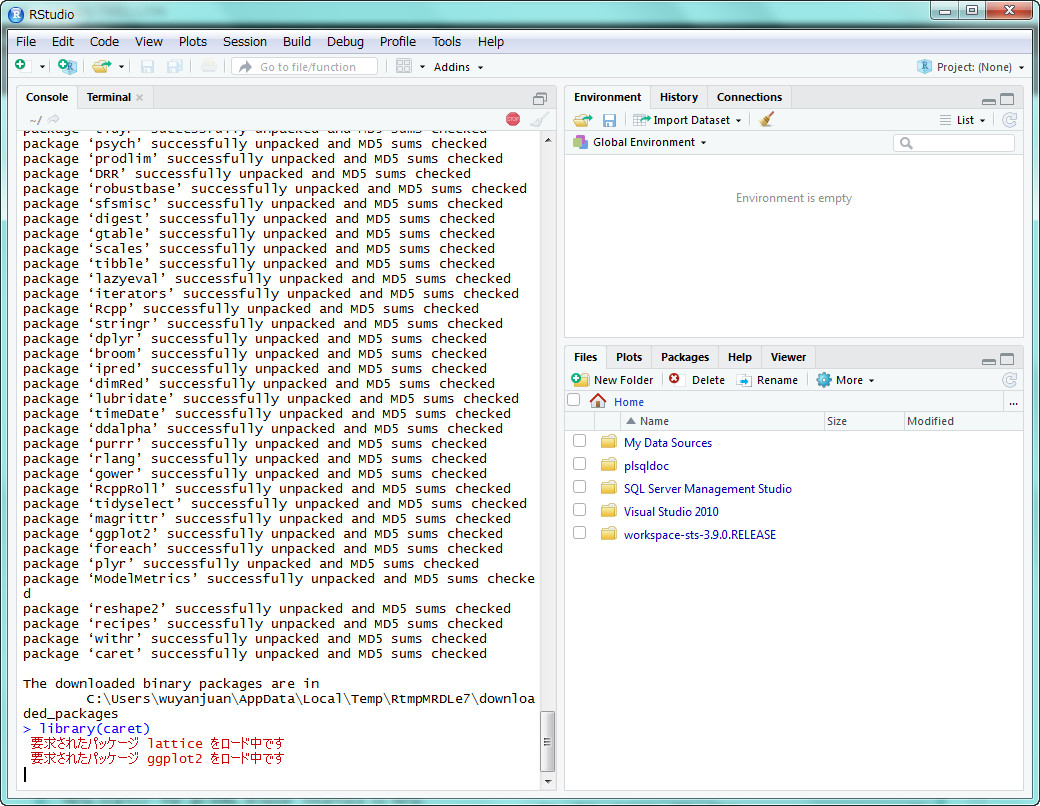Tick the workspace-sts-3.9.0.RELEASE checkbox
The width and height of the screenshot is (1040, 806).
[579, 533]
